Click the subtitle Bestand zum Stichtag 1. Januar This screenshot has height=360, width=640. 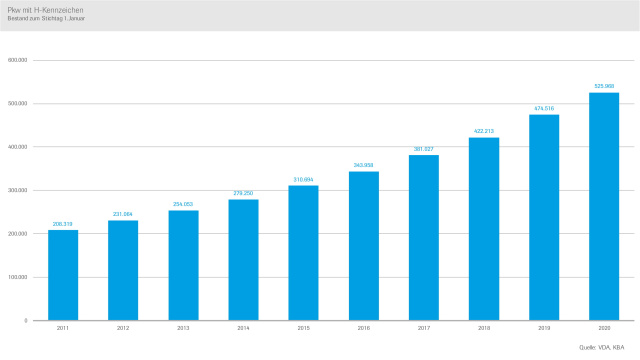click(46, 18)
